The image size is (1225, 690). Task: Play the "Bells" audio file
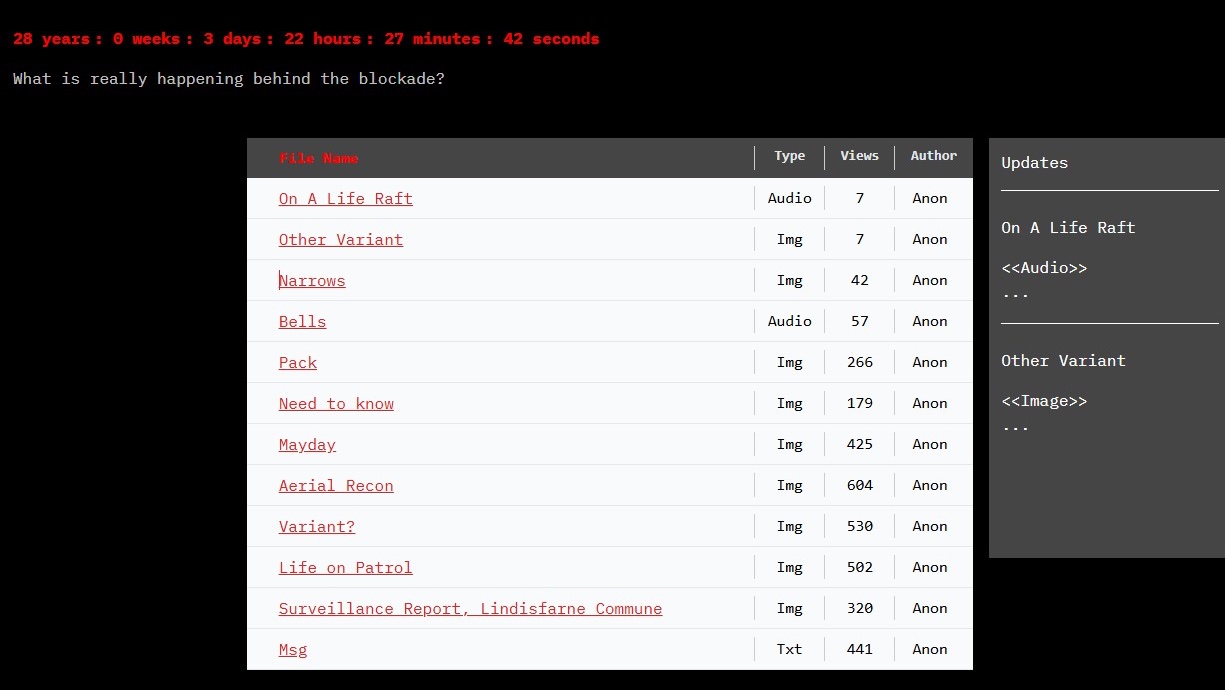302,321
